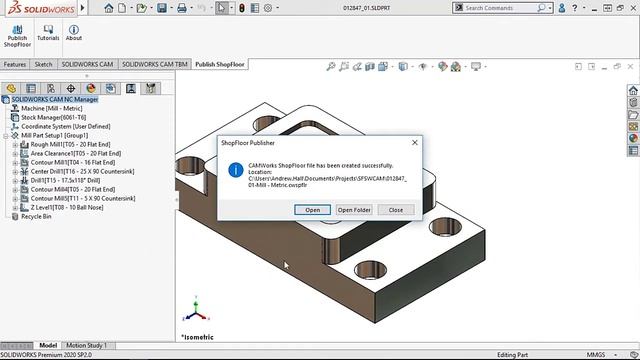The width and height of the screenshot is (640, 360).
Task: Open the Tutorials icon
Action: coord(48,33)
